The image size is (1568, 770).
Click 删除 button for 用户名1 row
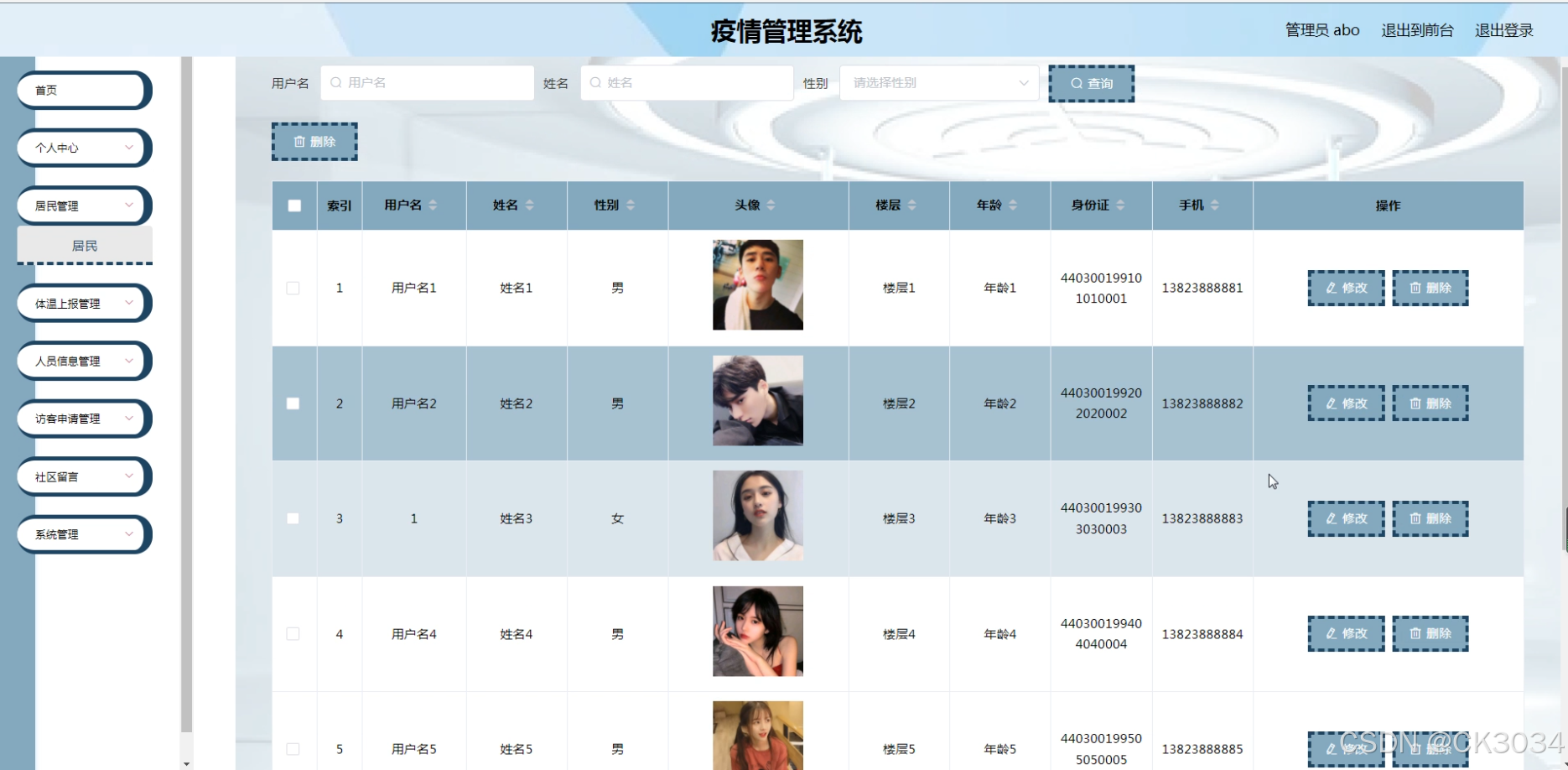(1430, 288)
